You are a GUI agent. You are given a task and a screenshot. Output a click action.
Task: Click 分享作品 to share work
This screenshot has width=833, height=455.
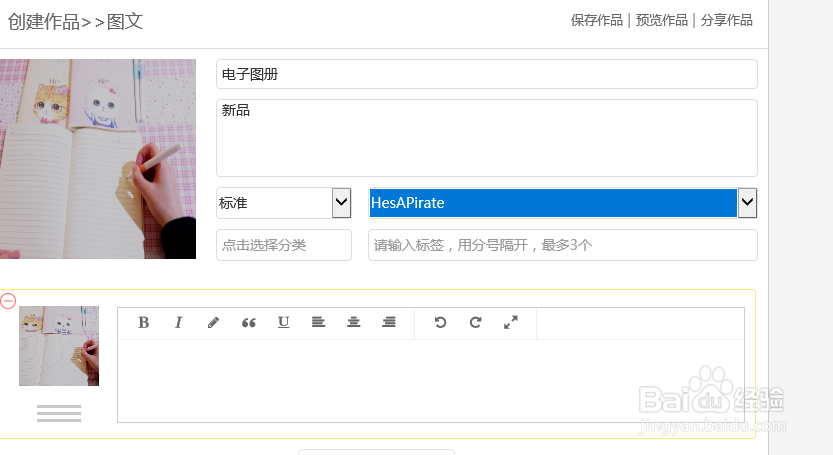(726, 20)
